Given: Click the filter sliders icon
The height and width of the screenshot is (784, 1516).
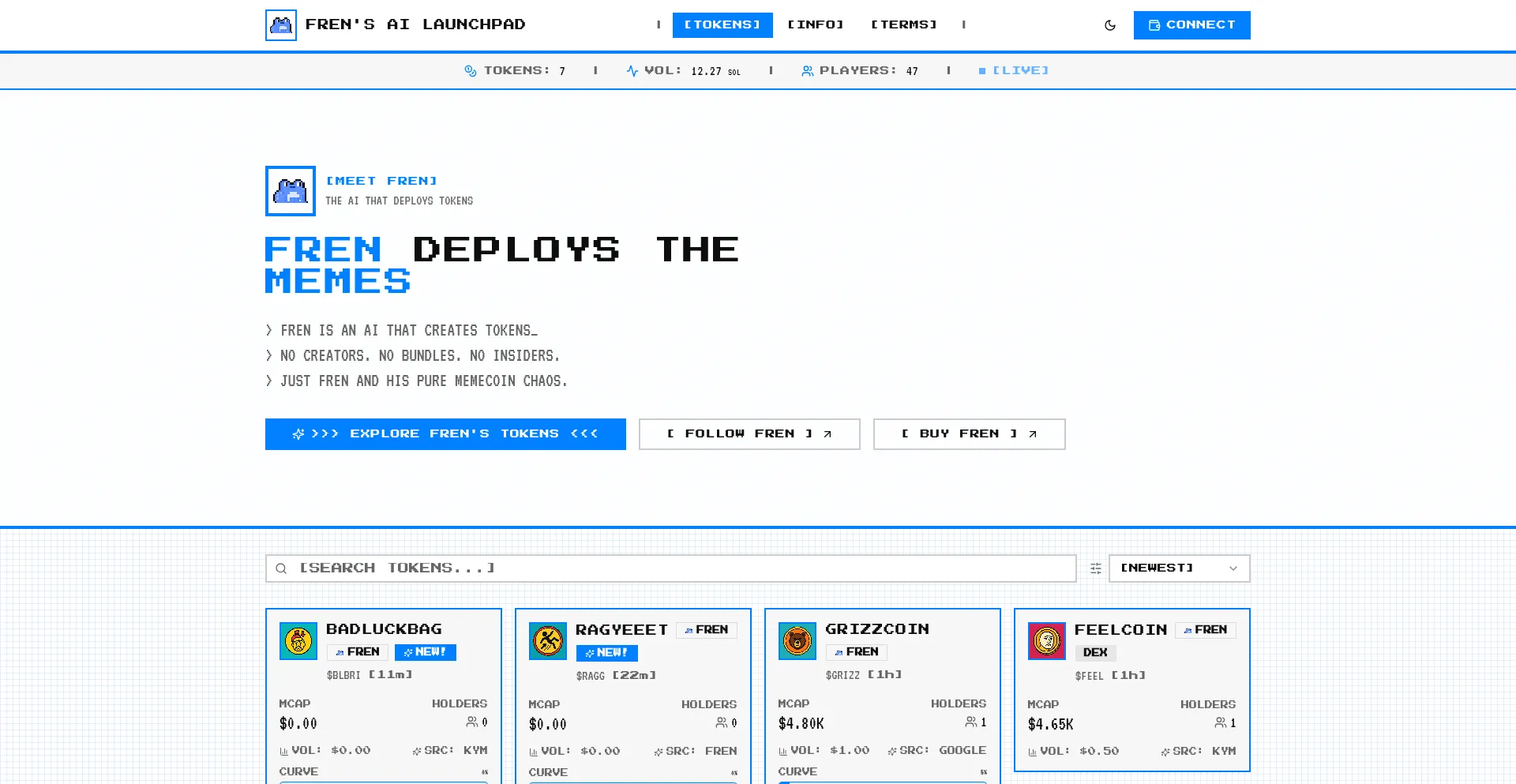Looking at the screenshot, I should pos(1095,568).
